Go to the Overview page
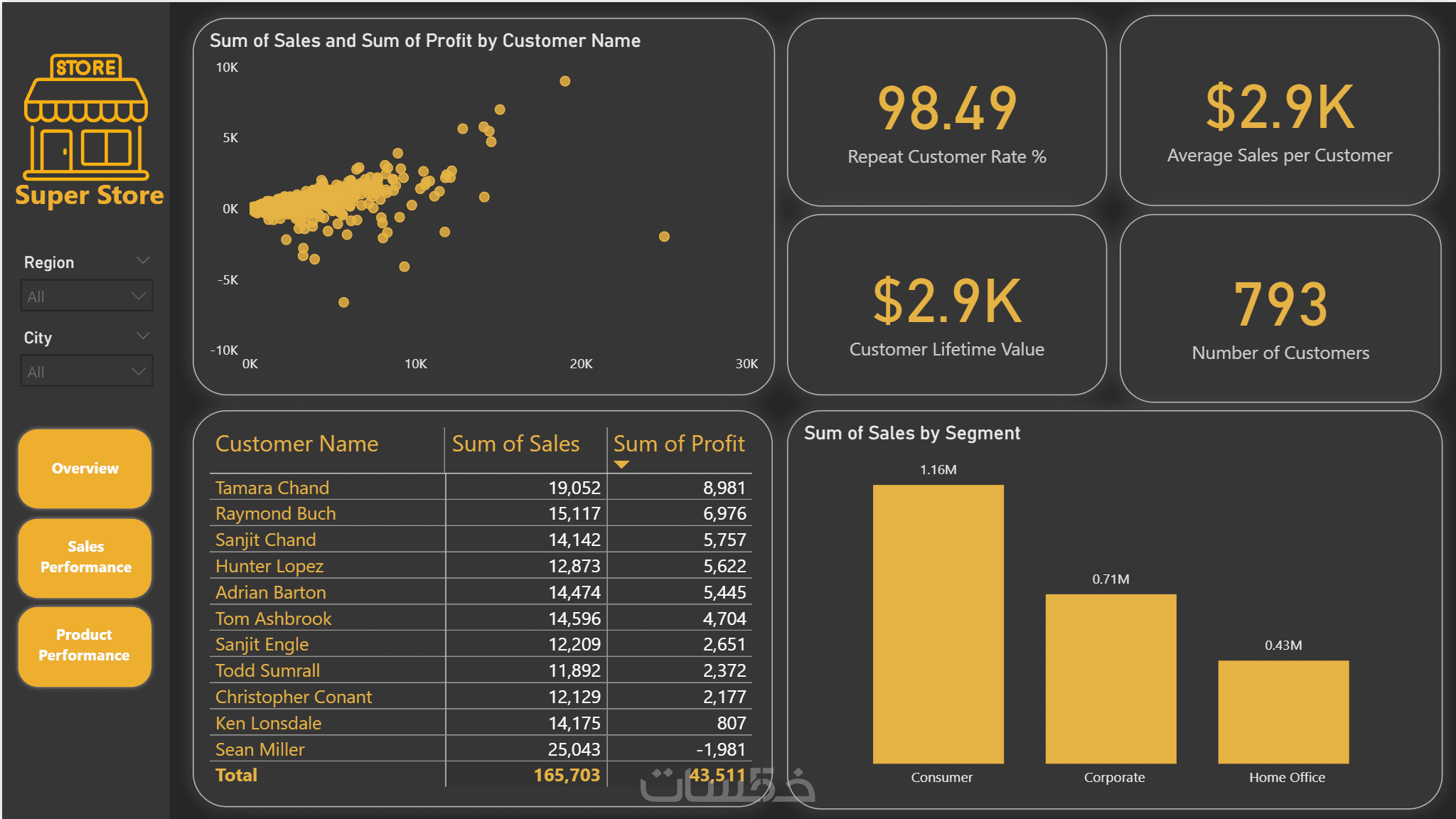Screen dimensions: 1456x819 pyautogui.click(x=85, y=469)
